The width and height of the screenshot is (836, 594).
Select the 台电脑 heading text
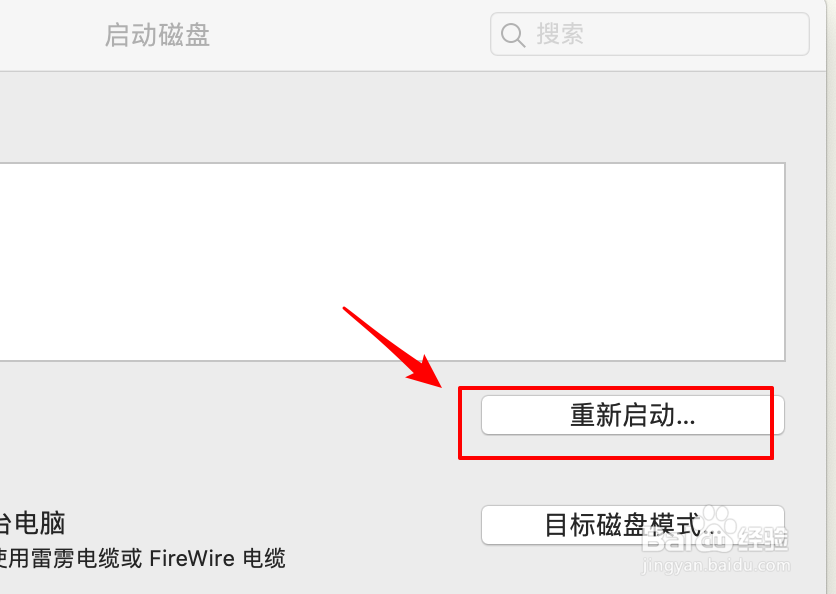coord(32,523)
